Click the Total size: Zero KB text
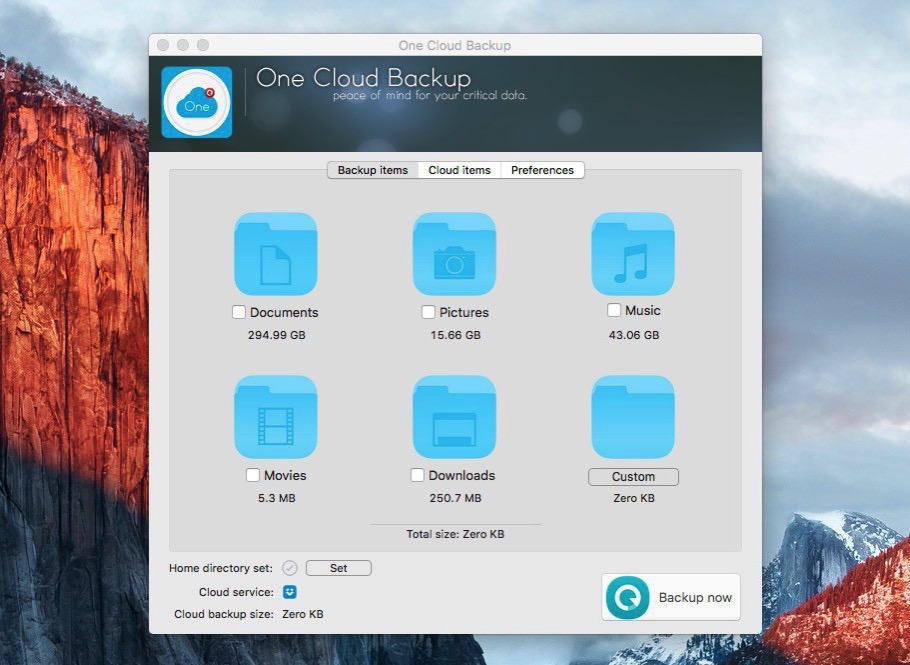 click(x=456, y=534)
